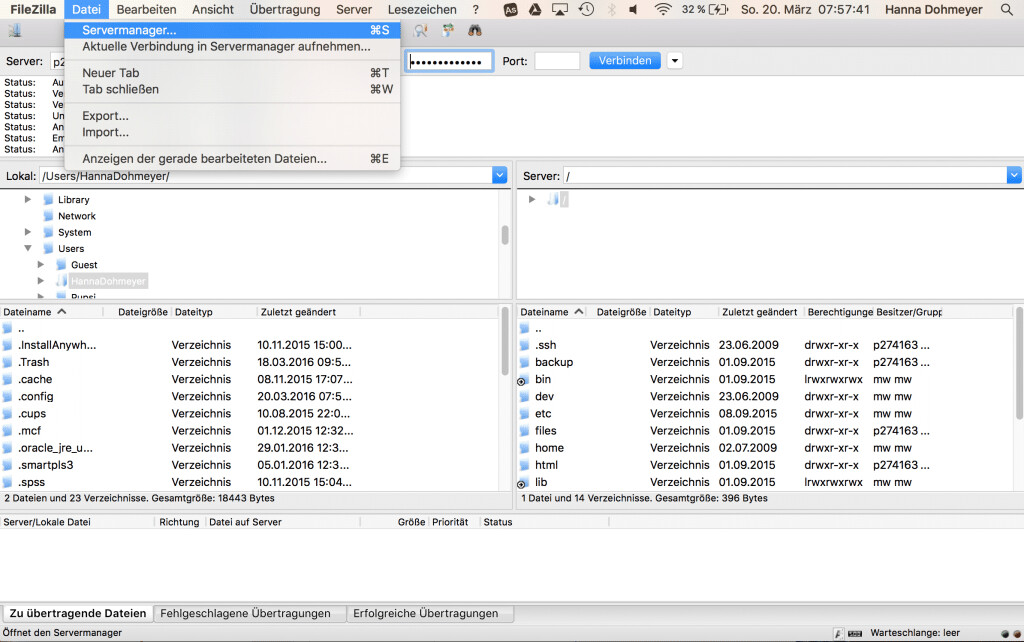1024x642 pixels.
Task: Sort local list by Dateigröße column
Action: coord(143,312)
